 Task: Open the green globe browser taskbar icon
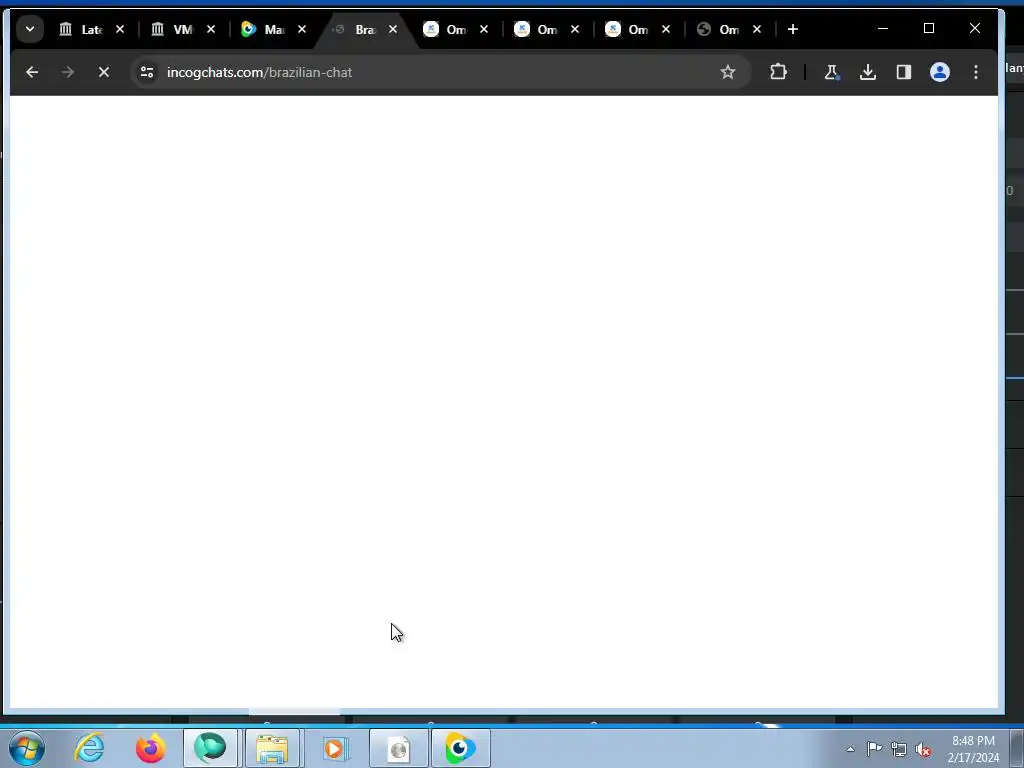click(210, 748)
